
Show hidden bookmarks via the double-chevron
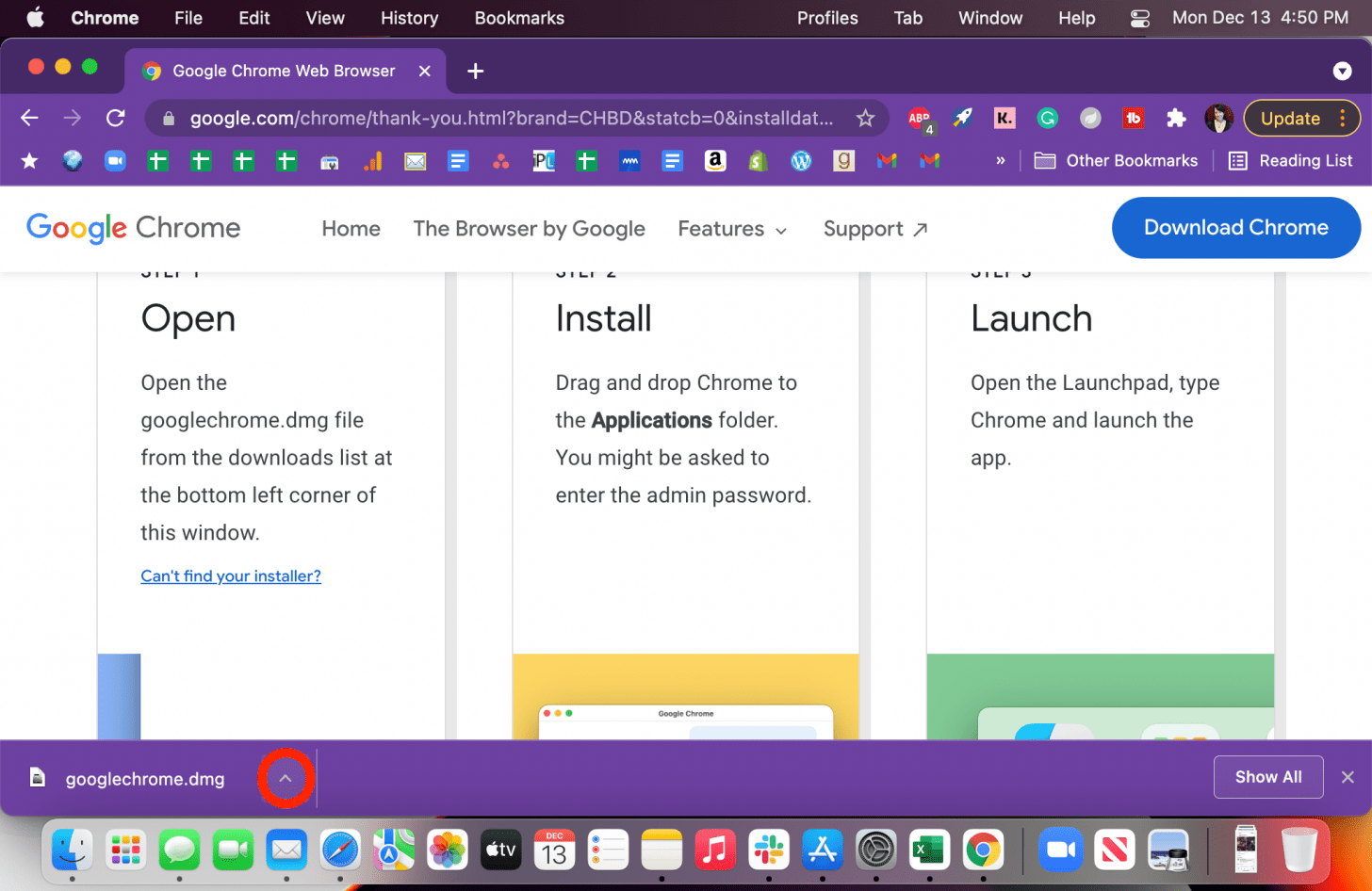click(x=999, y=161)
